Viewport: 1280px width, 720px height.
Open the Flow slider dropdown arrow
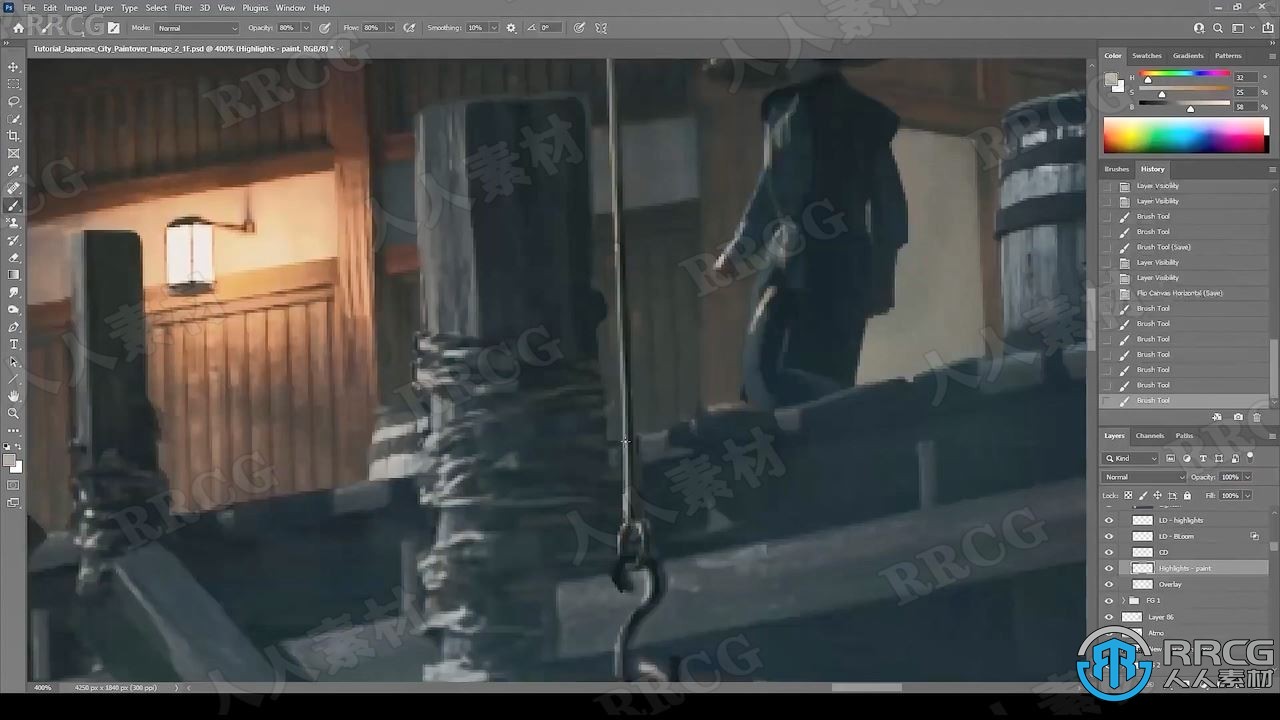[x=390, y=28]
